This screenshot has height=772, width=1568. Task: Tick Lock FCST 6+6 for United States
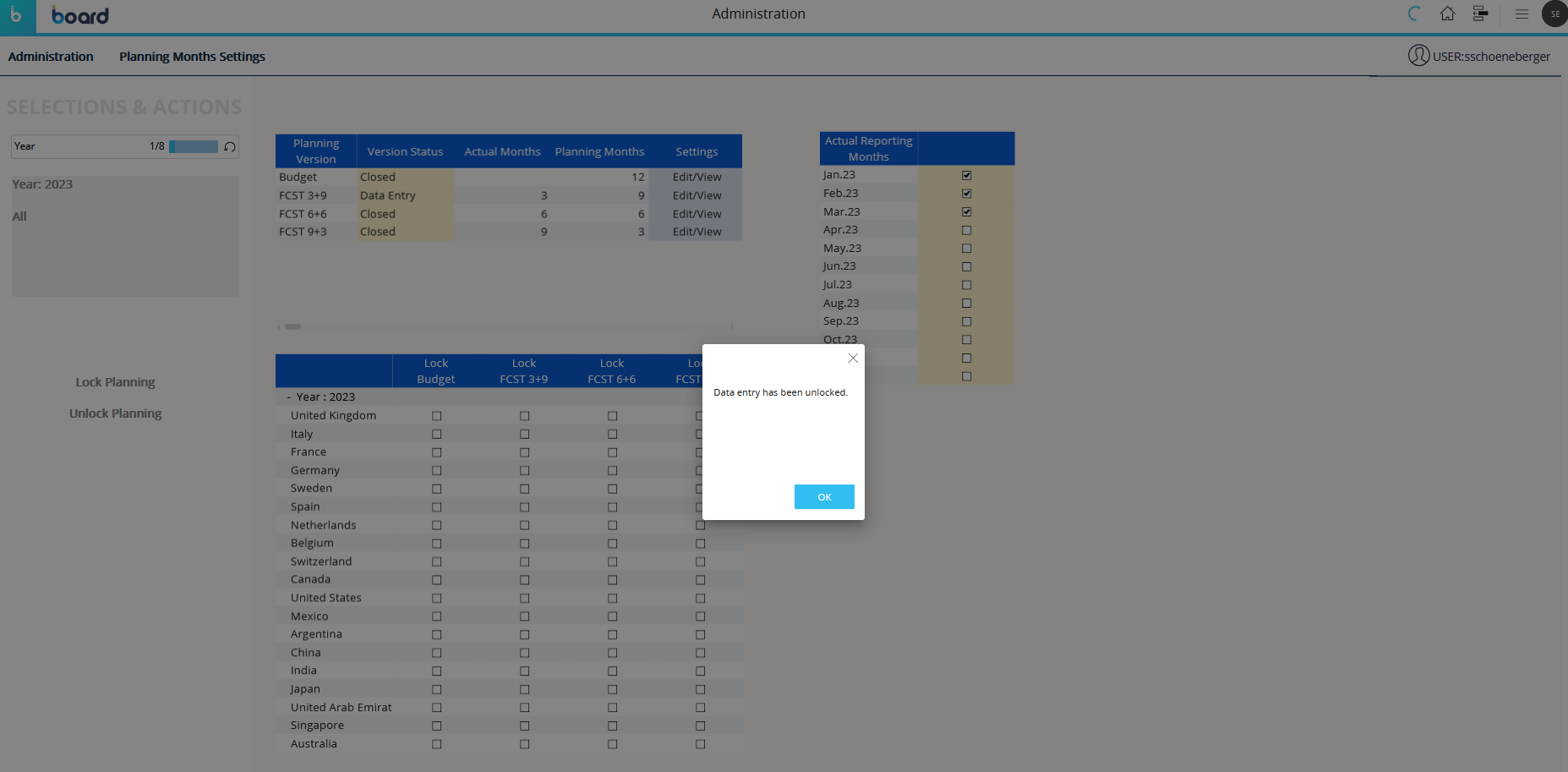click(x=612, y=599)
